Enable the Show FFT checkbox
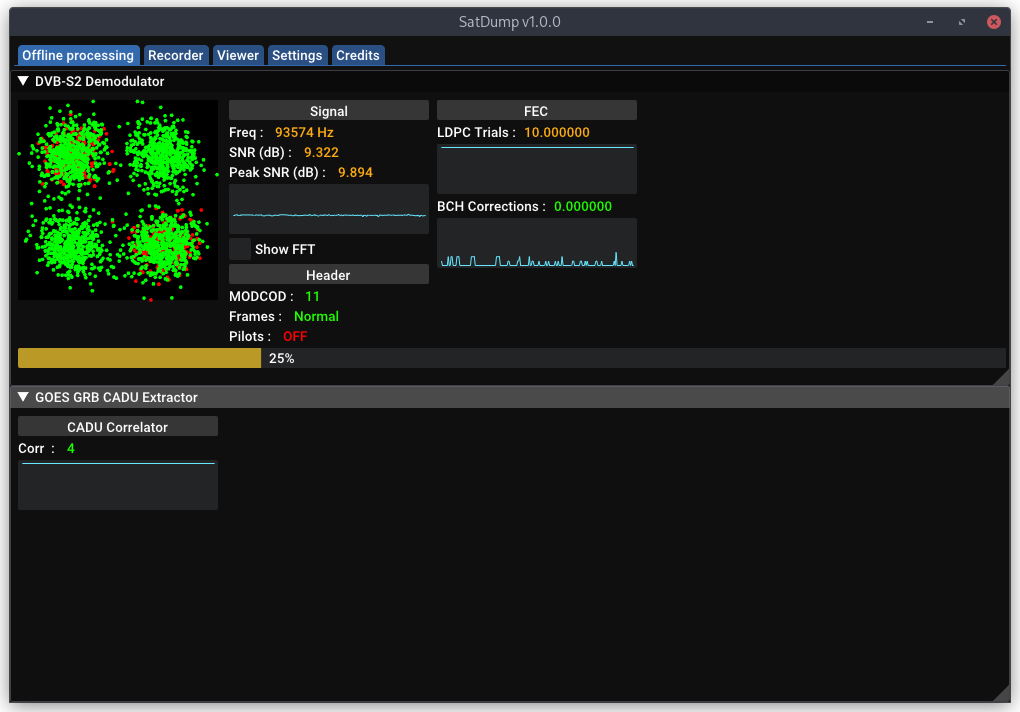This screenshot has height=712, width=1020. pyautogui.click(x=240, y=249)
